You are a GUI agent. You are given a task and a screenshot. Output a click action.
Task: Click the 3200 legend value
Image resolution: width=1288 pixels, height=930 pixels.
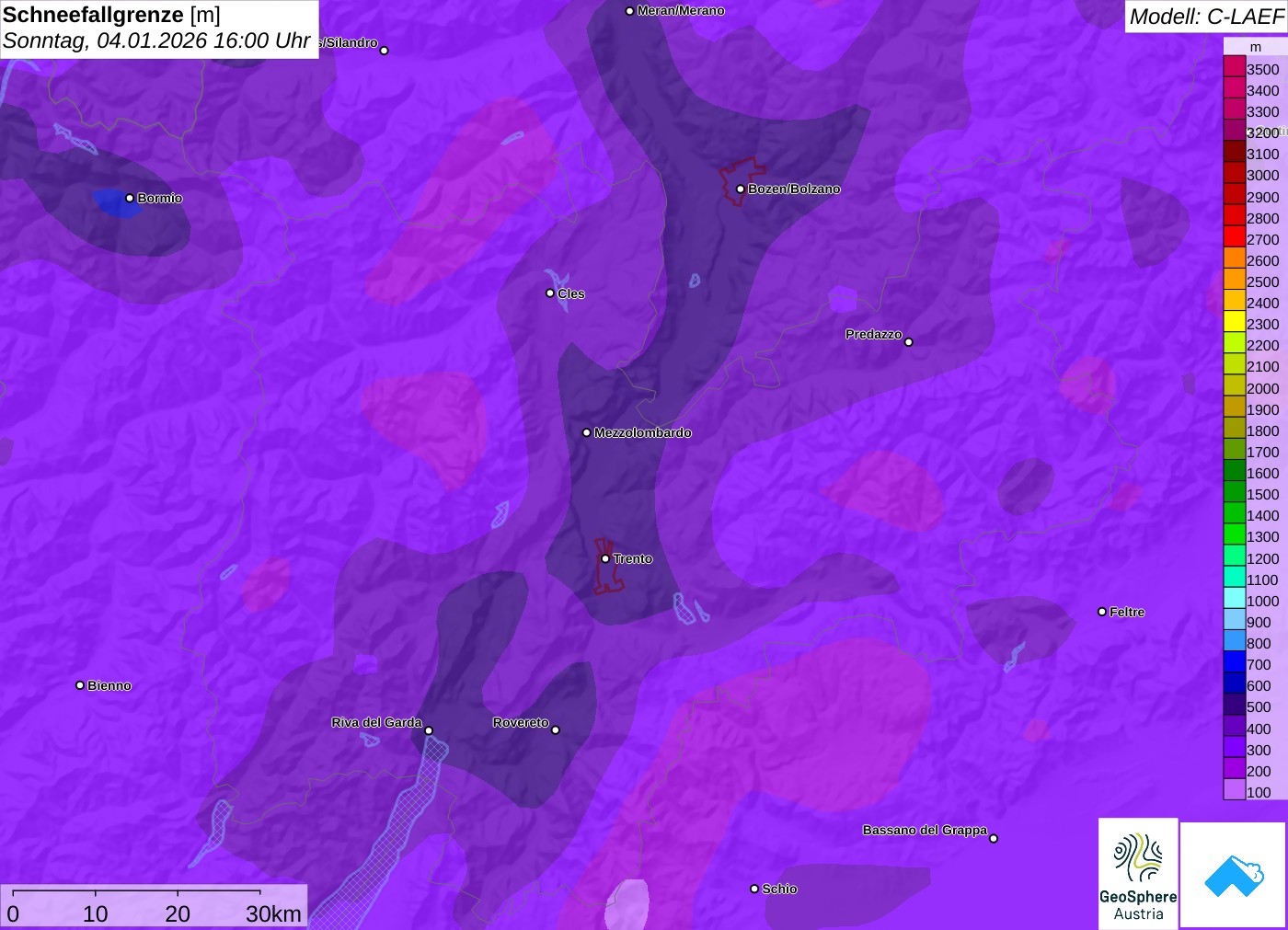coord(1262,132)
